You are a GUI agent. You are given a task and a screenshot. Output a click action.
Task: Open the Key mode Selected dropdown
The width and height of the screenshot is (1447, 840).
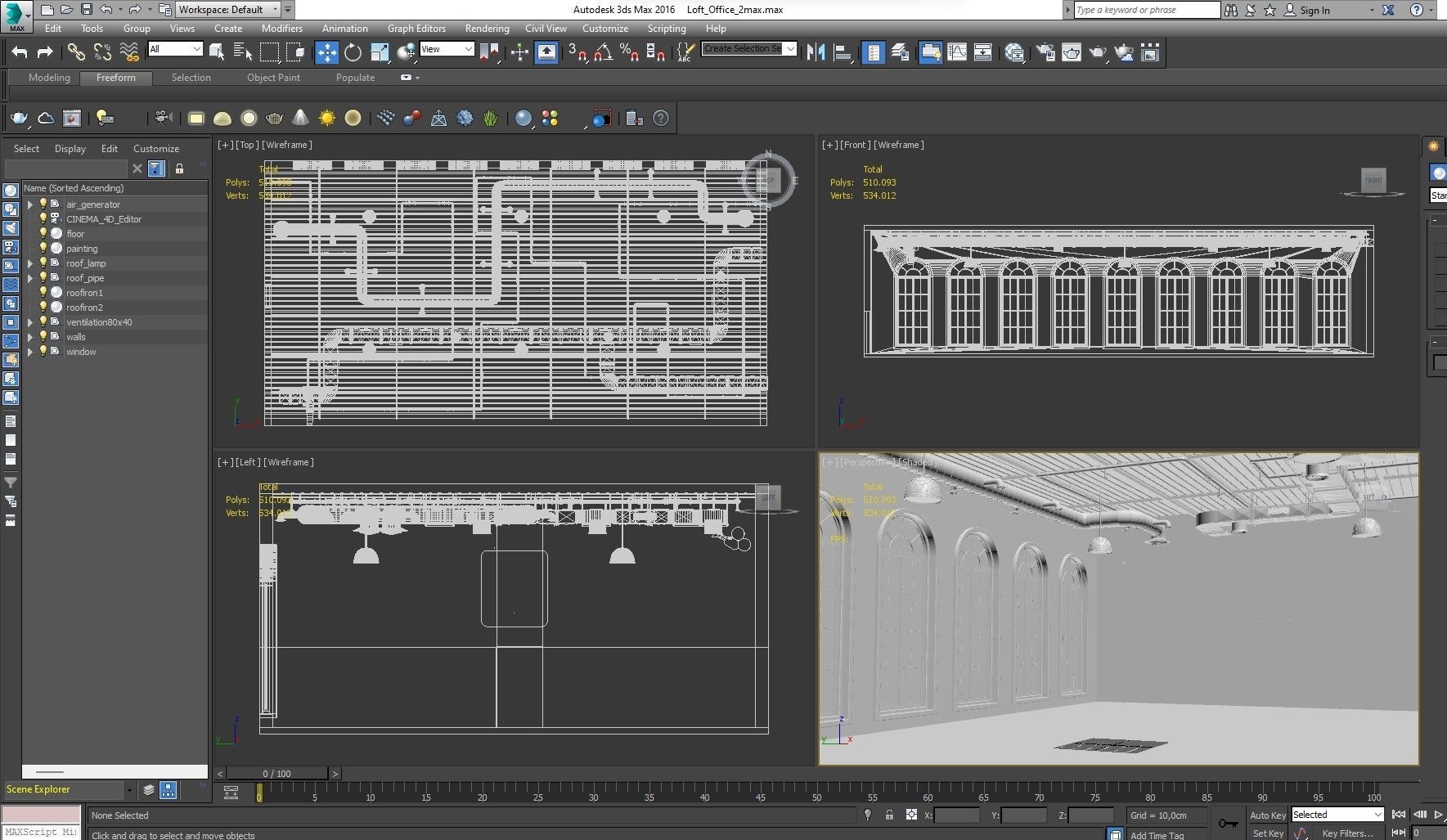coord(1337,815)
